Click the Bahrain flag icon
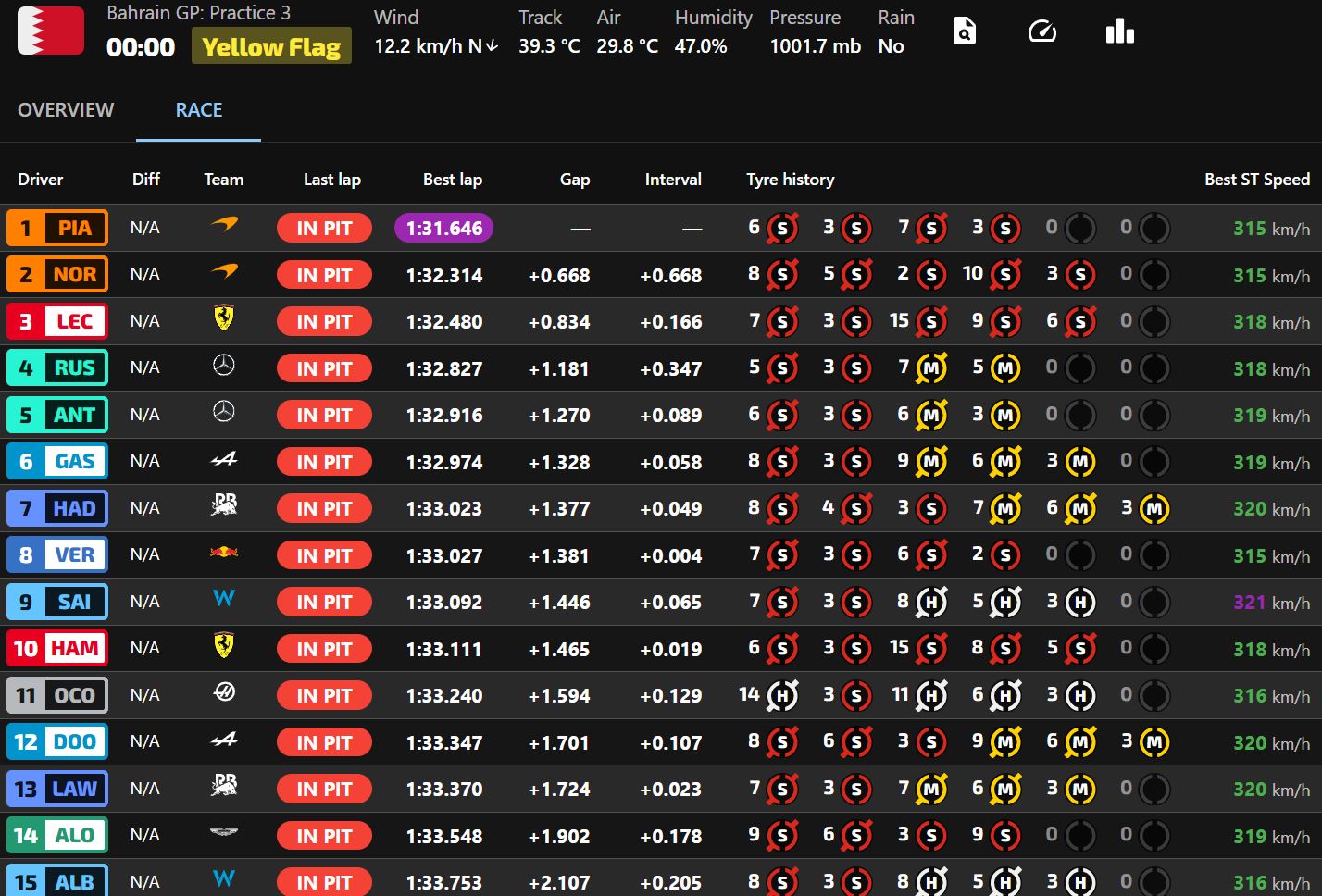This screenshot has width=1322, height=896. pyautogui.click(x=51, y=31)
